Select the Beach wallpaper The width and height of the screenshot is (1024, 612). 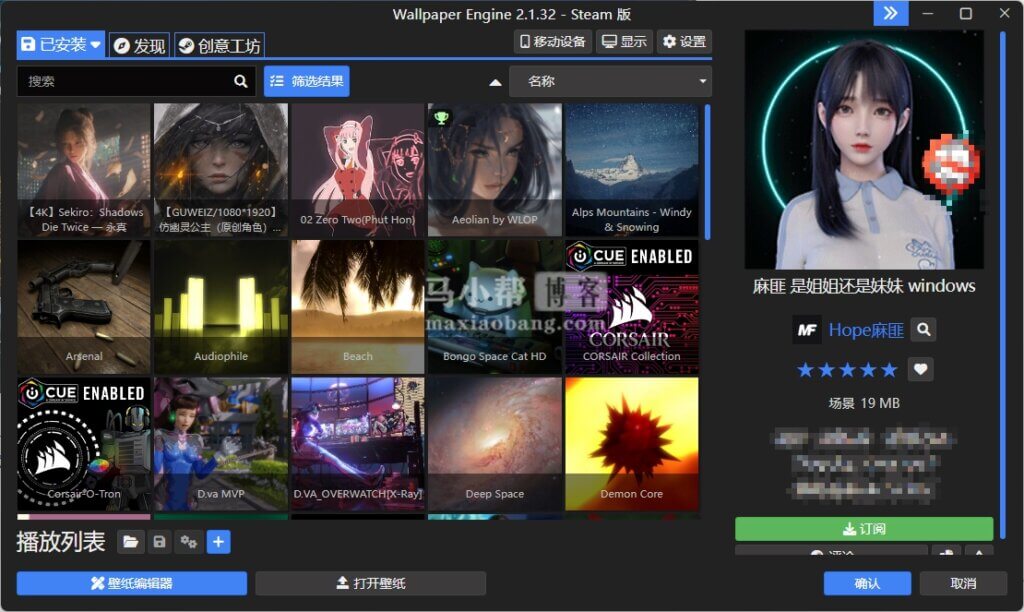click(x=358, y=307)
